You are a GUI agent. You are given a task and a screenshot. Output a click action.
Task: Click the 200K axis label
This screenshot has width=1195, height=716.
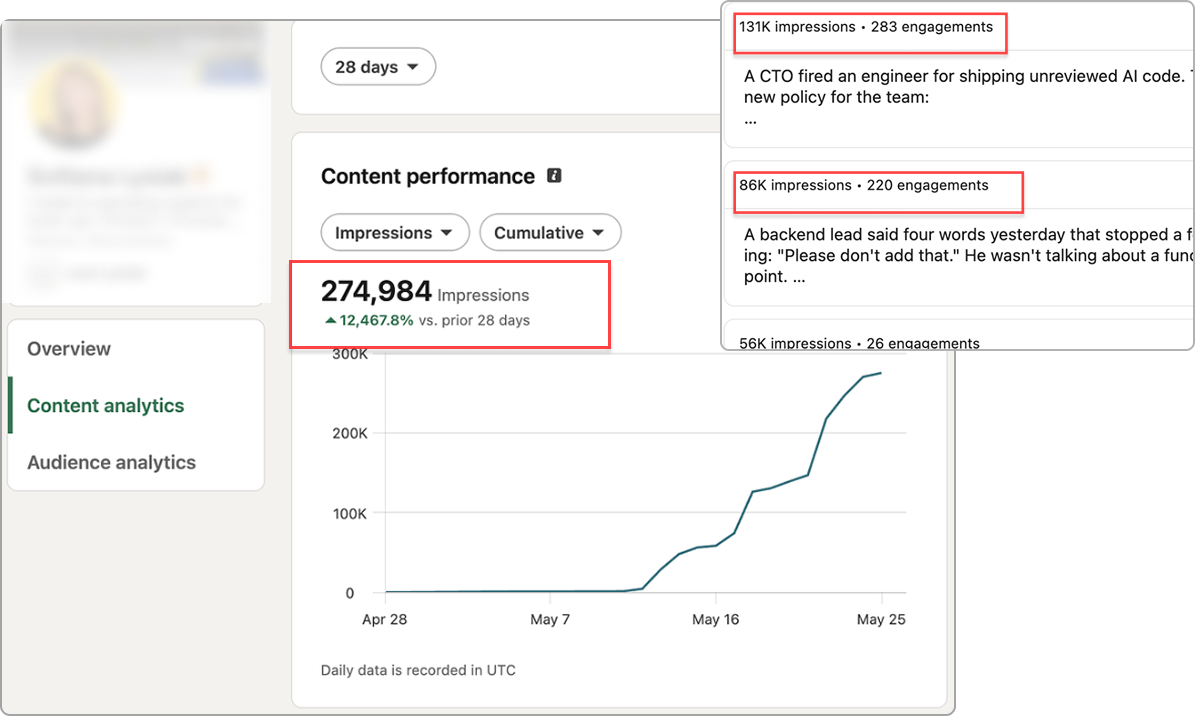[350, 433]
